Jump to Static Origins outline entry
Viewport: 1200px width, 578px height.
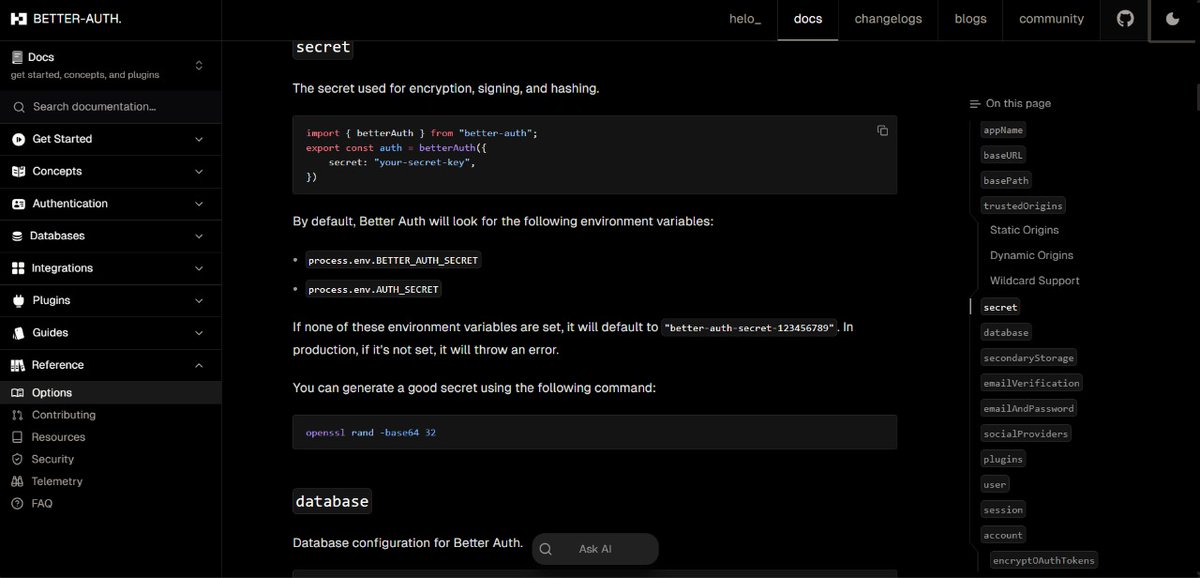point(1024,230)
